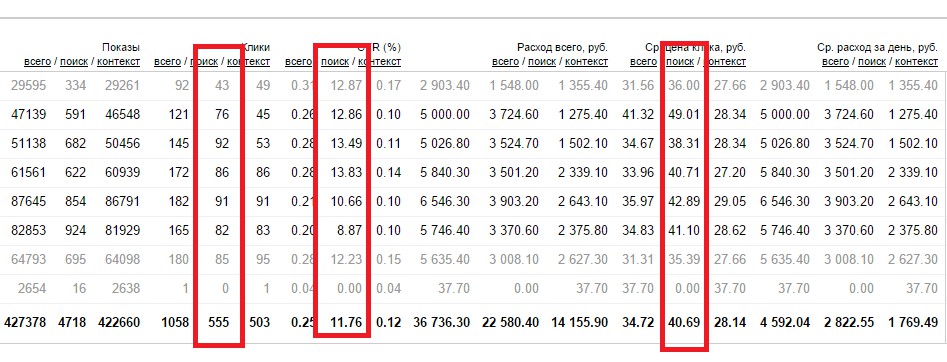Screen dimensions: 947x362
Task: Select average click price 41.32
Action: (x=638, y=114)
